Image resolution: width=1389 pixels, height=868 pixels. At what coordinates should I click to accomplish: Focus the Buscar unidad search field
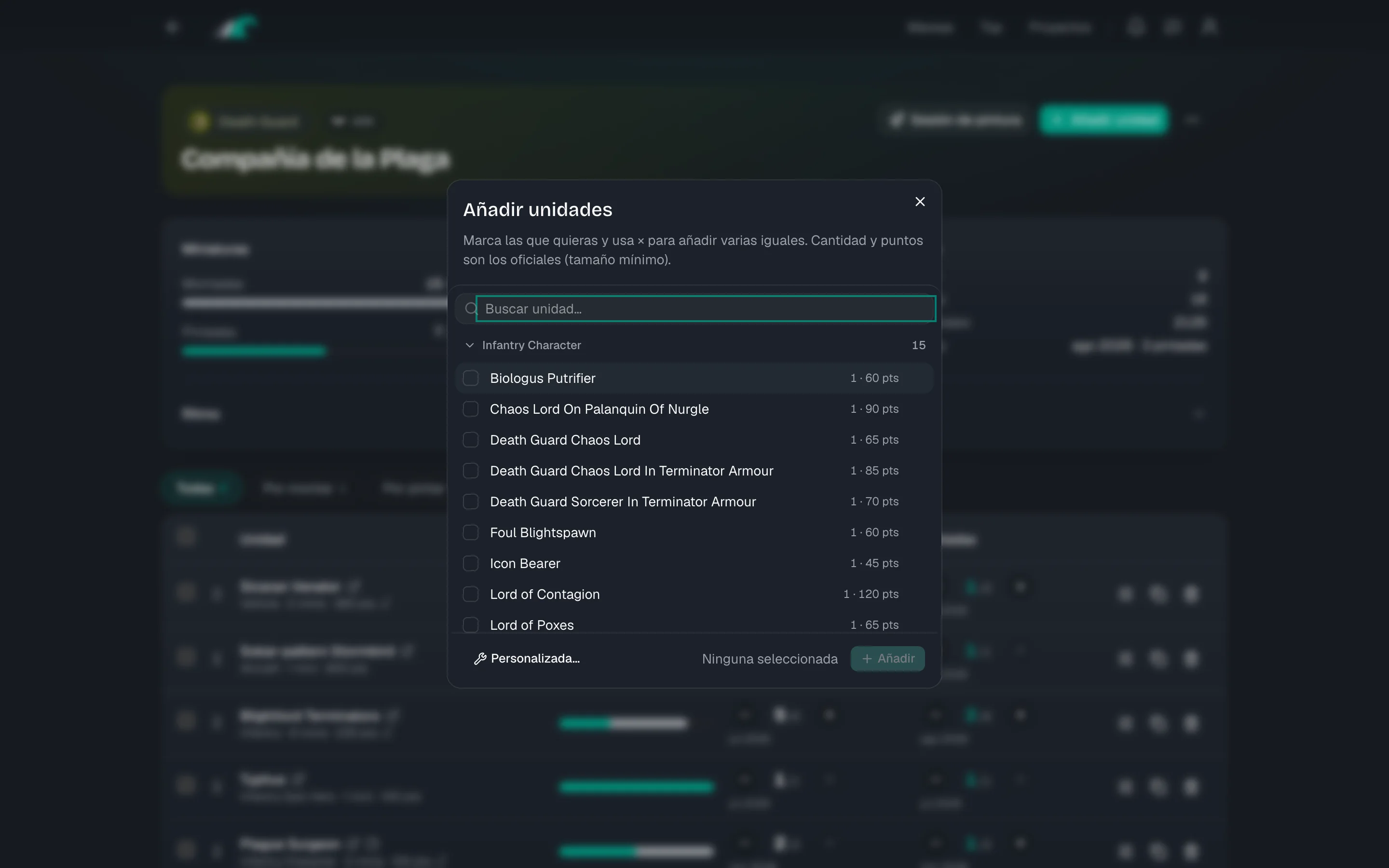(706, 309)
